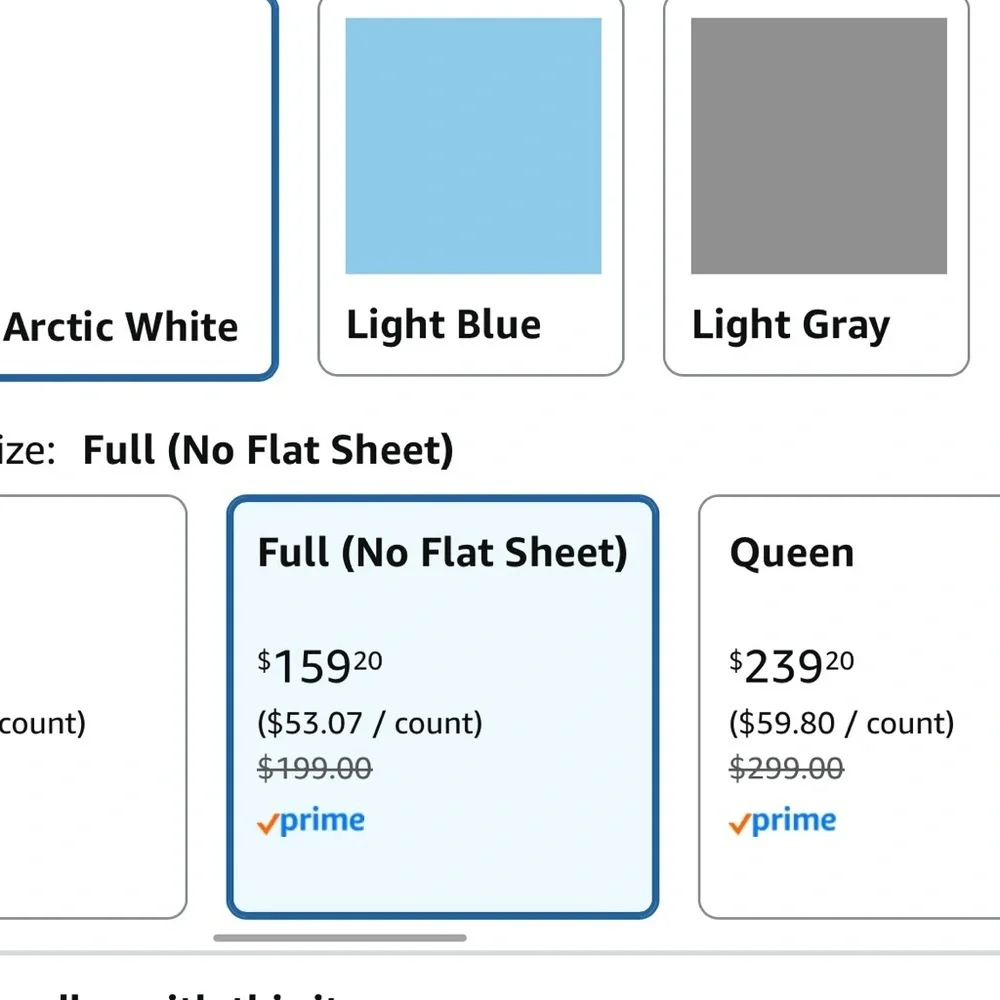Click the Full (No Flat Sheet) card title

coord(443,552)
